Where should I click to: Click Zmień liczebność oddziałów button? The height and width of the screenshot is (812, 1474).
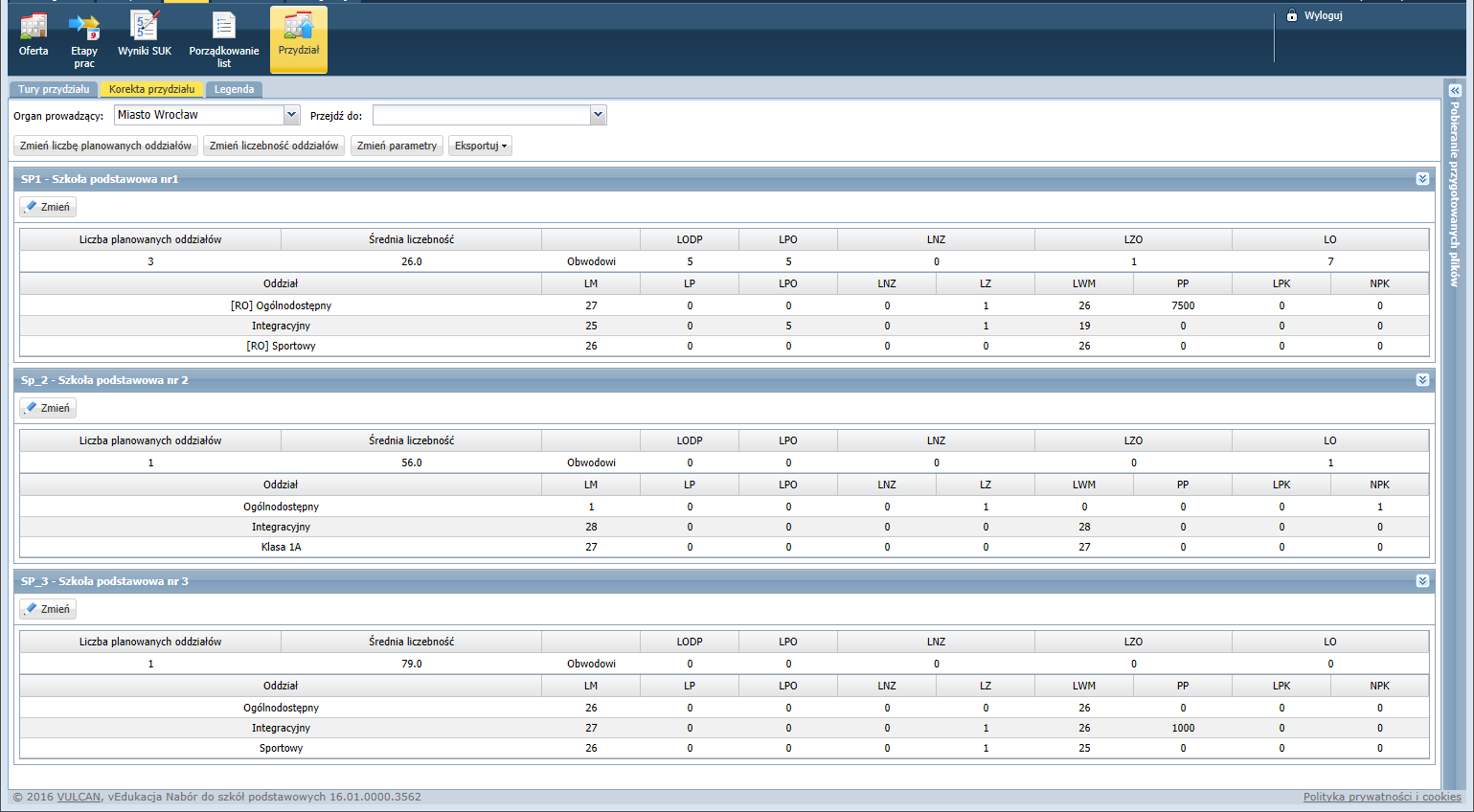pos(274,146)
